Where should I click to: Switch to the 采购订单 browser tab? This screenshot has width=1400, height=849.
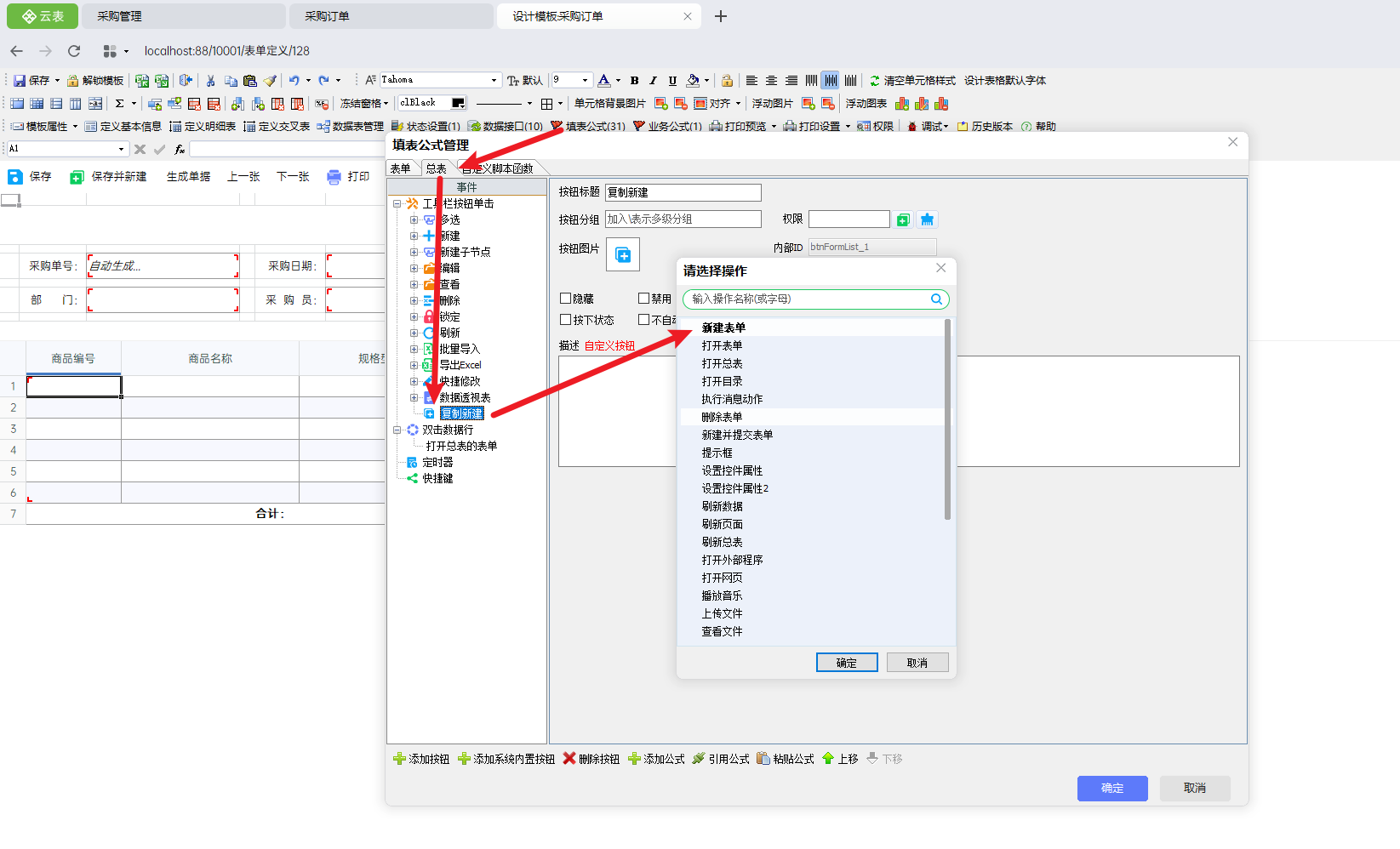(391, 16)
